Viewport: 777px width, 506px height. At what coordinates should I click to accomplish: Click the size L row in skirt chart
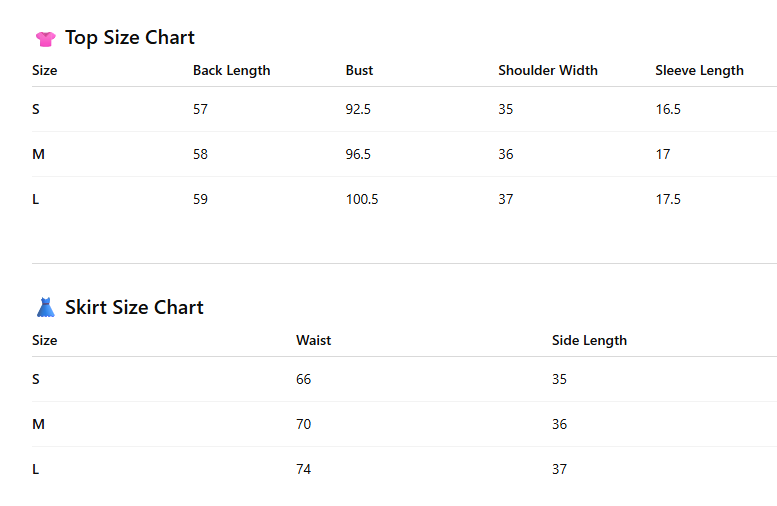[404, 469]
